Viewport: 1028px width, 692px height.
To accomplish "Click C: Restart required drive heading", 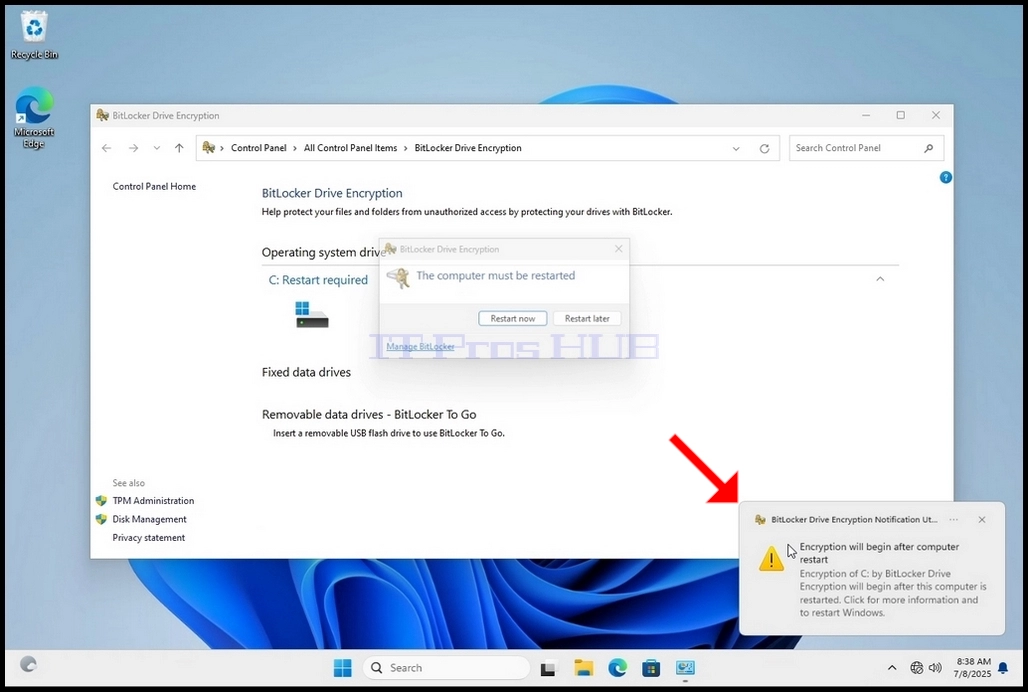I will tap(318, 280).
